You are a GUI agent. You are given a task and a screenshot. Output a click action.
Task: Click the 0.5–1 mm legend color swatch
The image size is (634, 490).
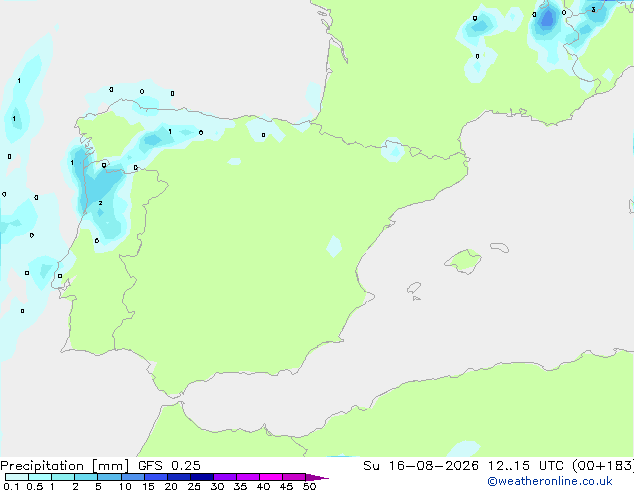tap(40, 477)
